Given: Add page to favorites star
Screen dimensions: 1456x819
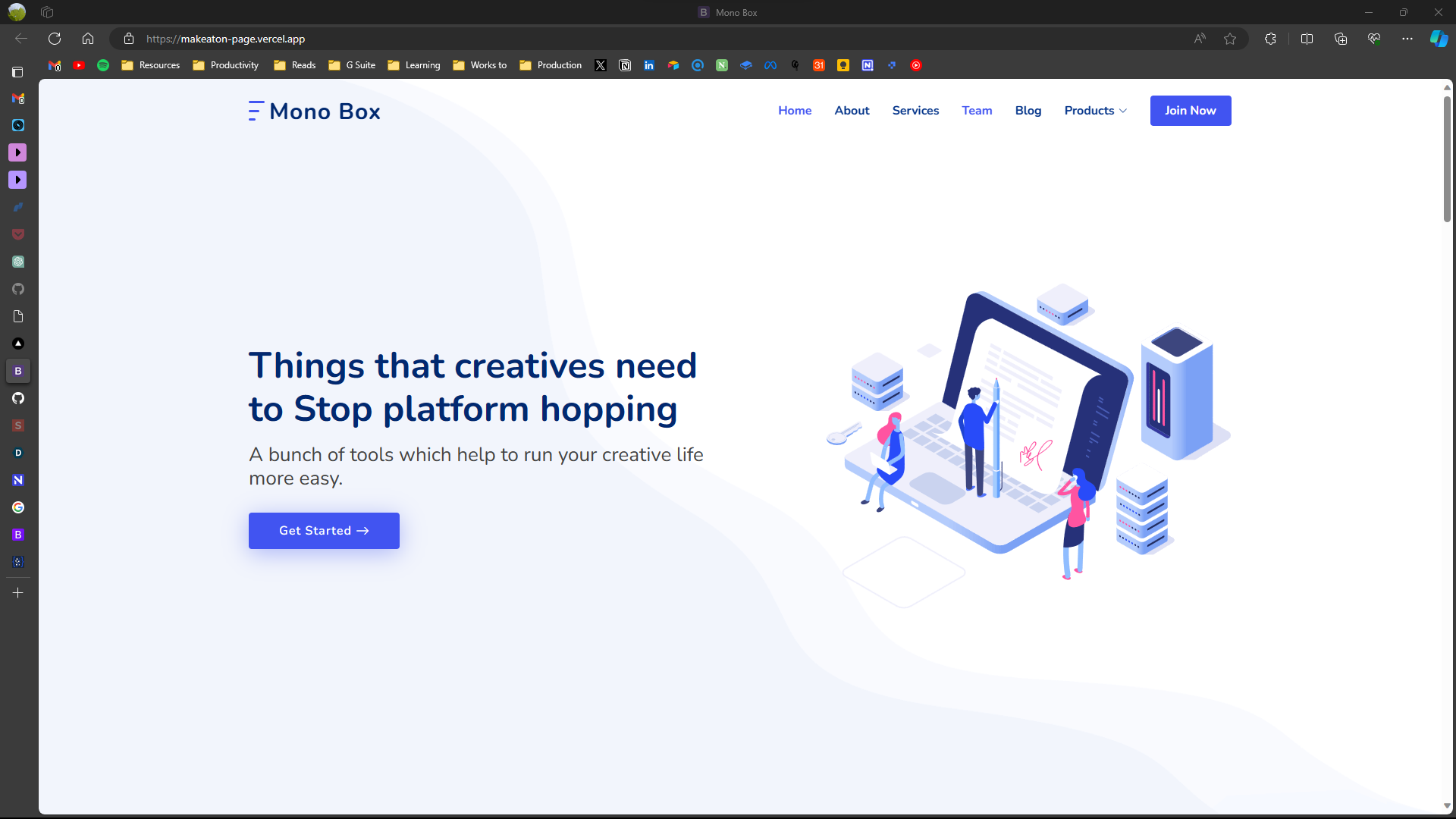Looking at the screenshot, I should click(1230, 39).
